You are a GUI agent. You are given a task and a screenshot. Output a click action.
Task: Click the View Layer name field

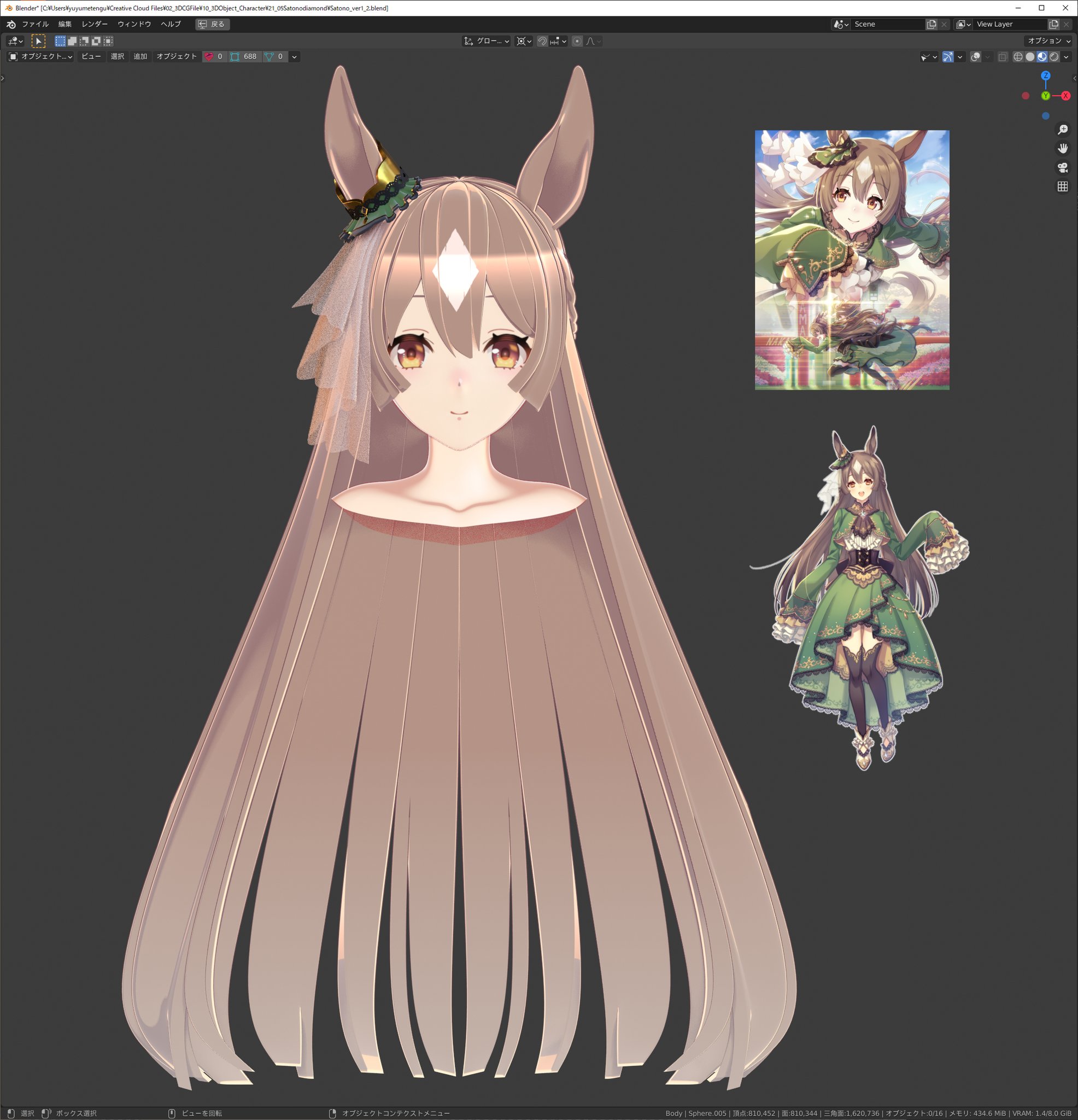pos(1010,24)
